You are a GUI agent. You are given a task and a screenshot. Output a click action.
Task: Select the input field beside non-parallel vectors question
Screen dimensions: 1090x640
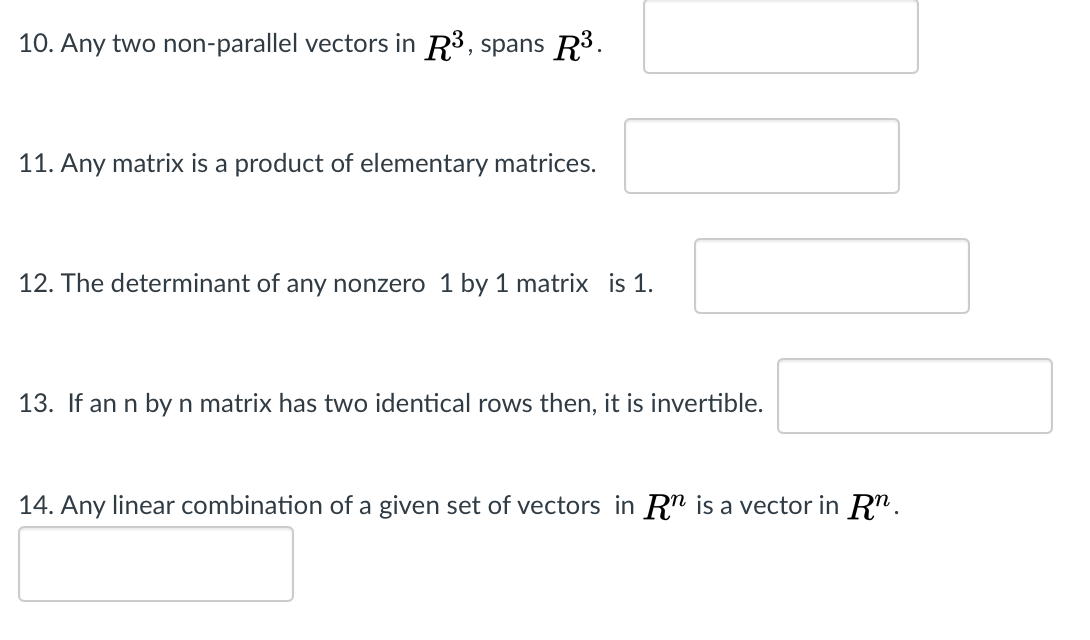[780, 37]
